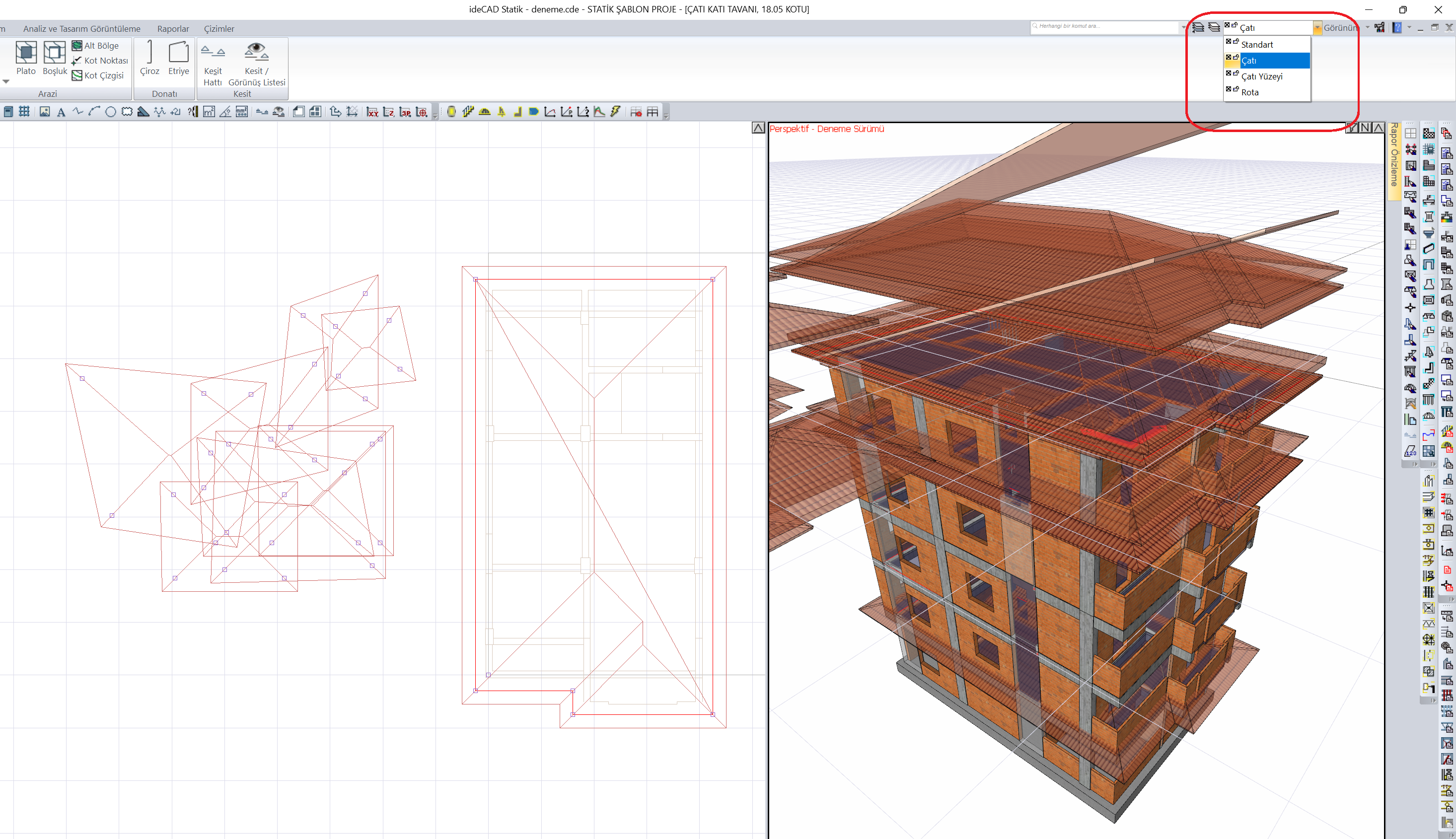Click the response spectrum curve icon
Image resolution: width=1456 pixels, height=839 pixels.
tap(599, 112)
